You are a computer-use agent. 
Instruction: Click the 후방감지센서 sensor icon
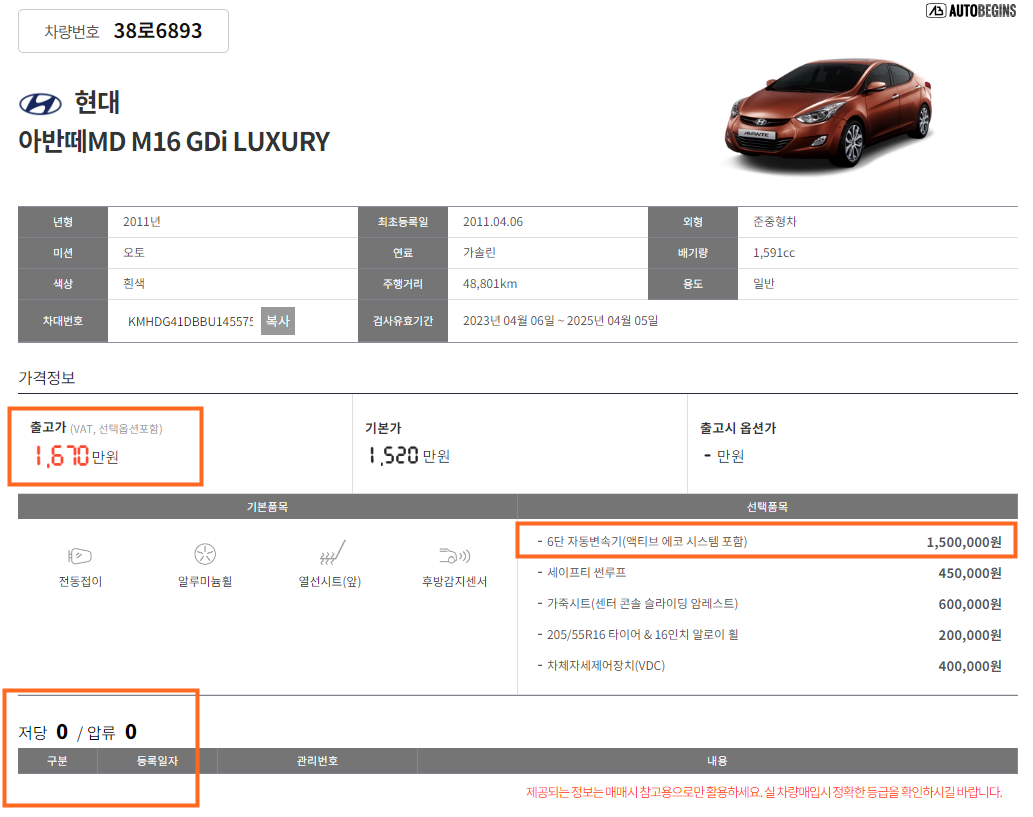coord(455,555)
